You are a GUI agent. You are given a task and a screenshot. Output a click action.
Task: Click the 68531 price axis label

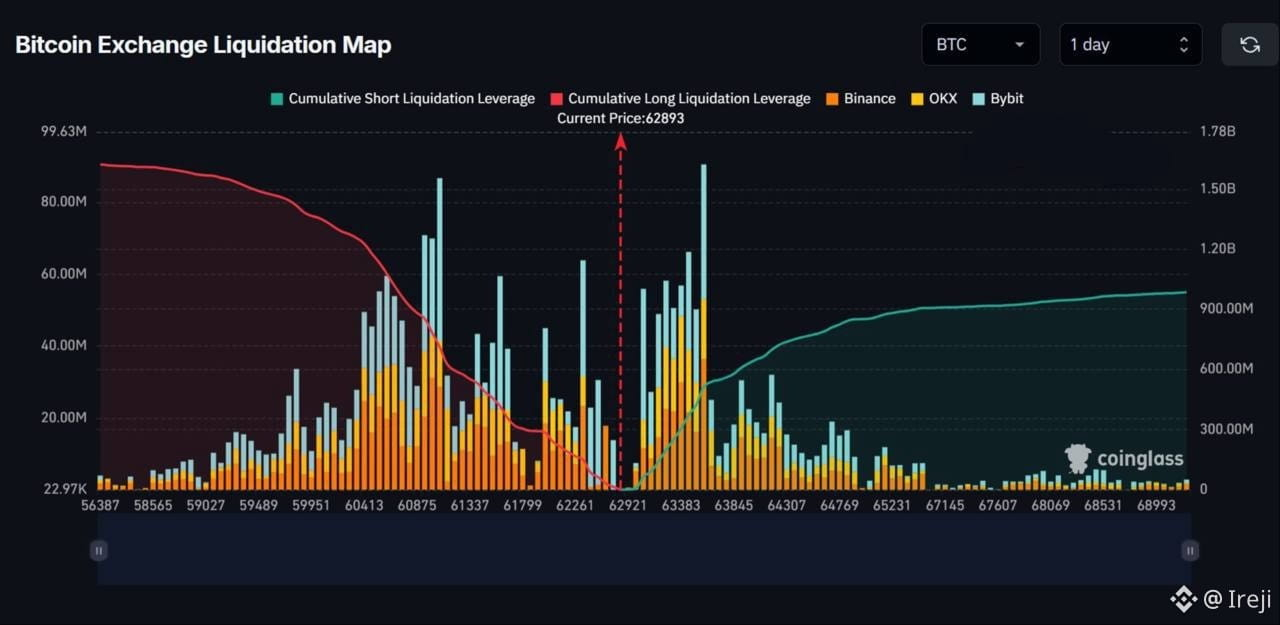(x=1104, y=506)
